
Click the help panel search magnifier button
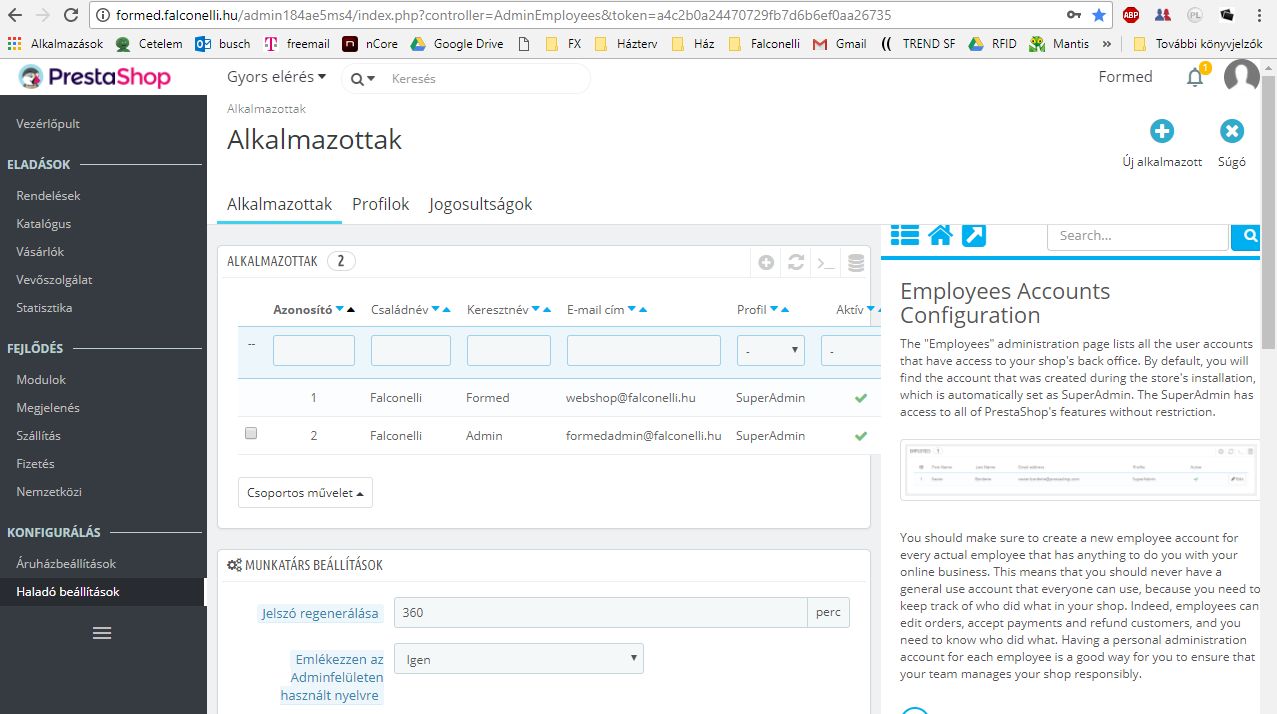pos(1247,236)
